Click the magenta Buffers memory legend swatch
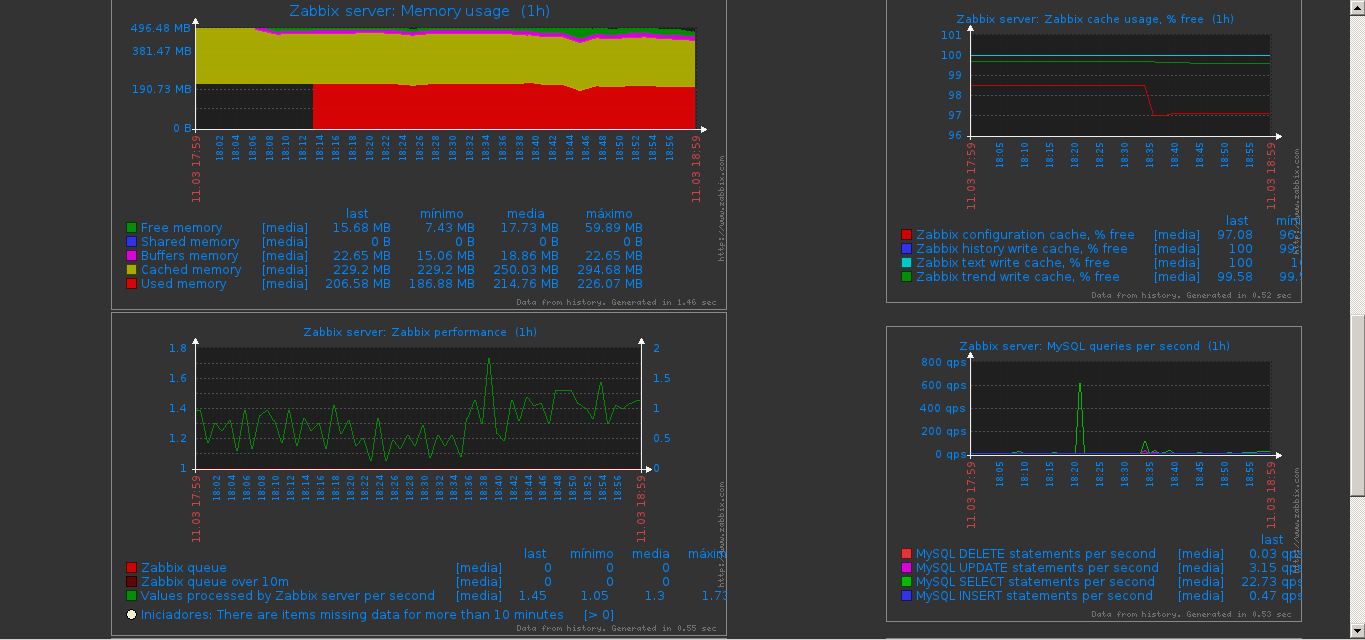 click(x=131, y=256)
